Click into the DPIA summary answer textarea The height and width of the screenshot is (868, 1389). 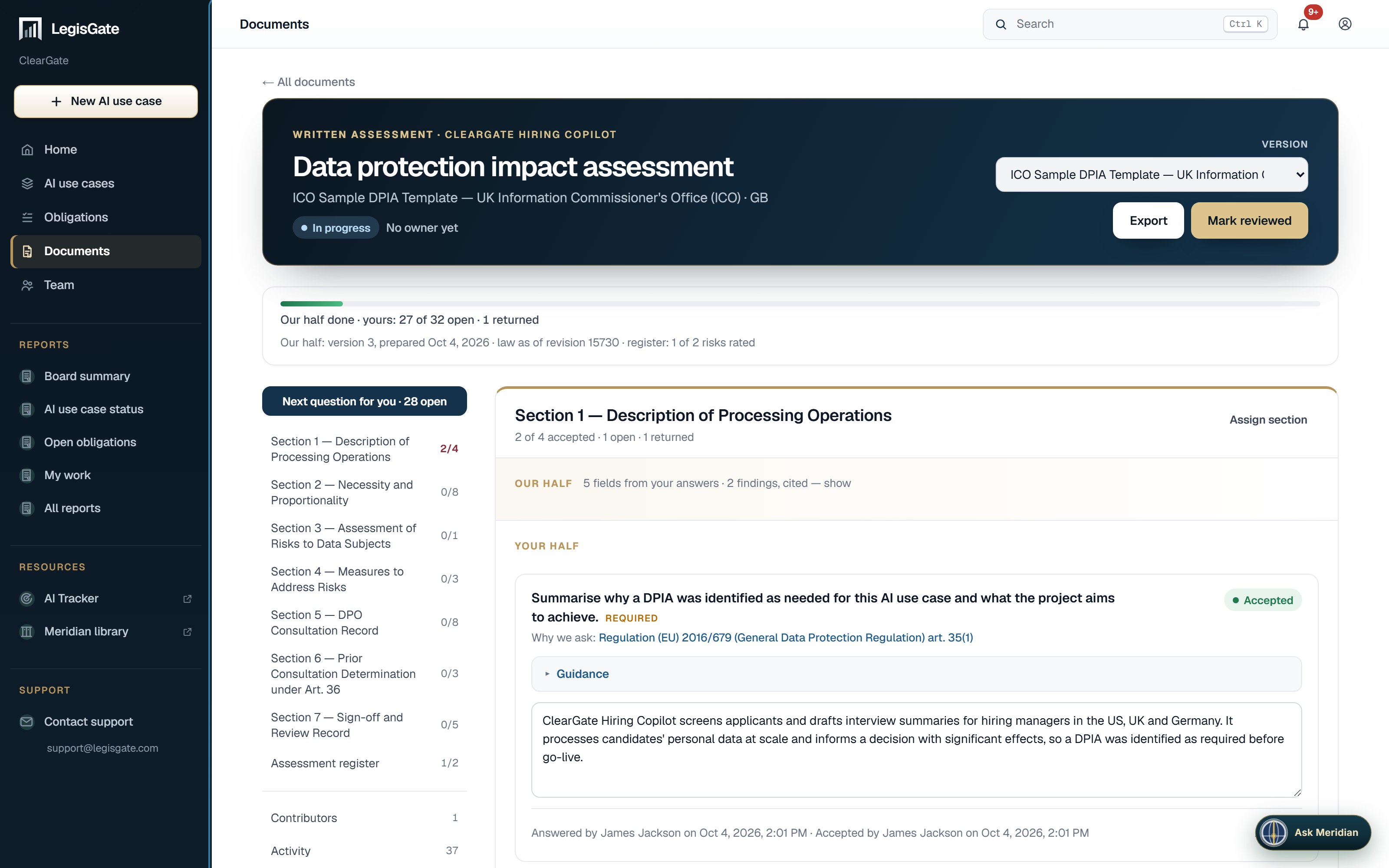[916, 750]
